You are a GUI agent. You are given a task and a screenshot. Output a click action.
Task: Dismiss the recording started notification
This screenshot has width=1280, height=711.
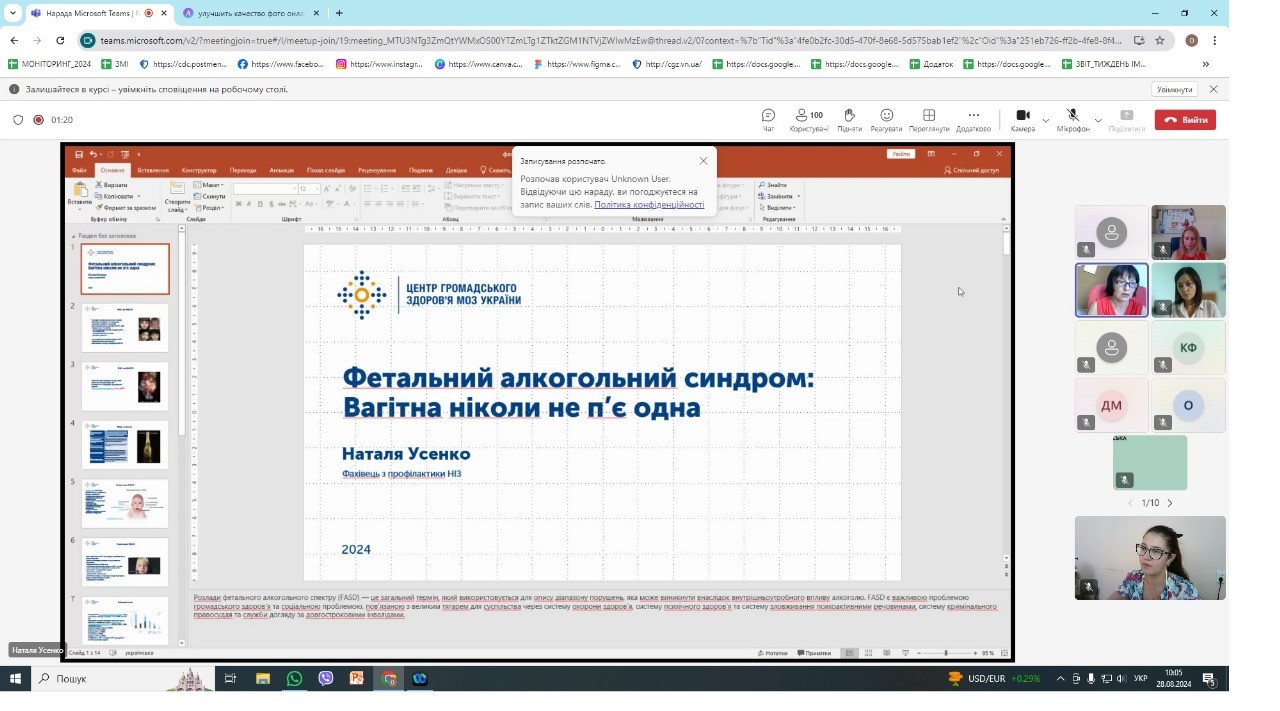point(703,161)
